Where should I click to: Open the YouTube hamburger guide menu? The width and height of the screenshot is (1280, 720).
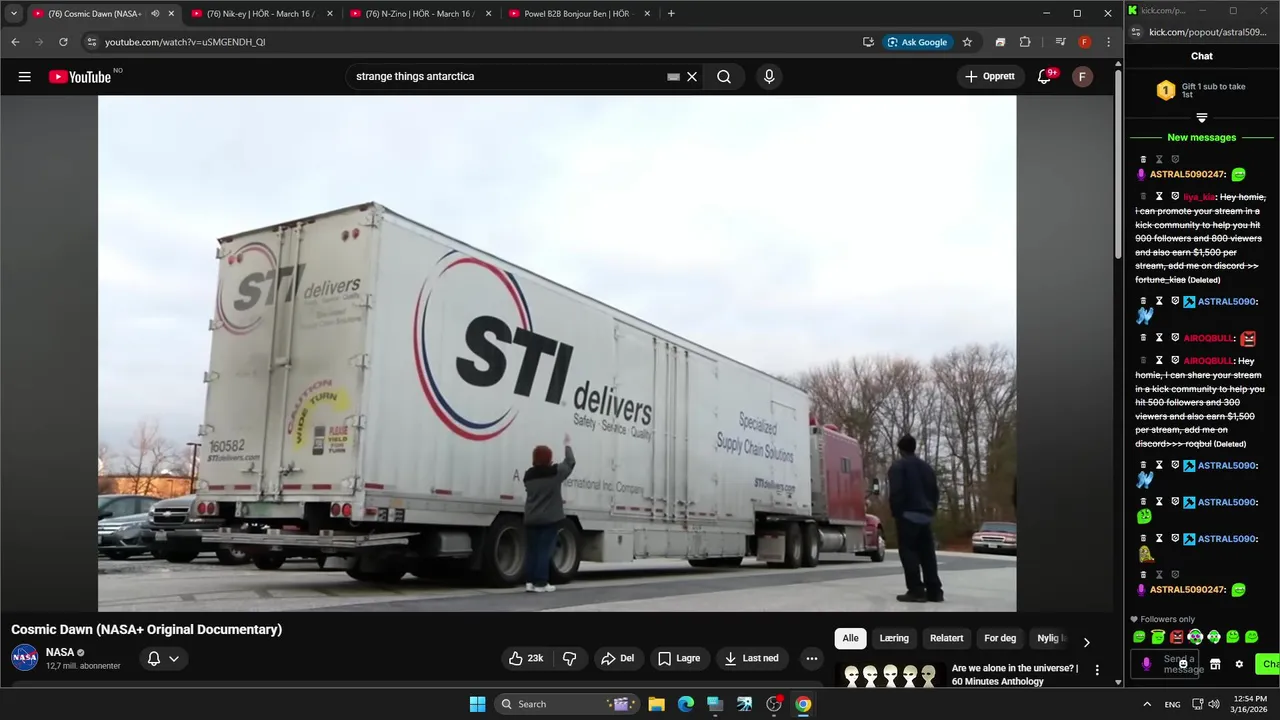tap(24, 77)
